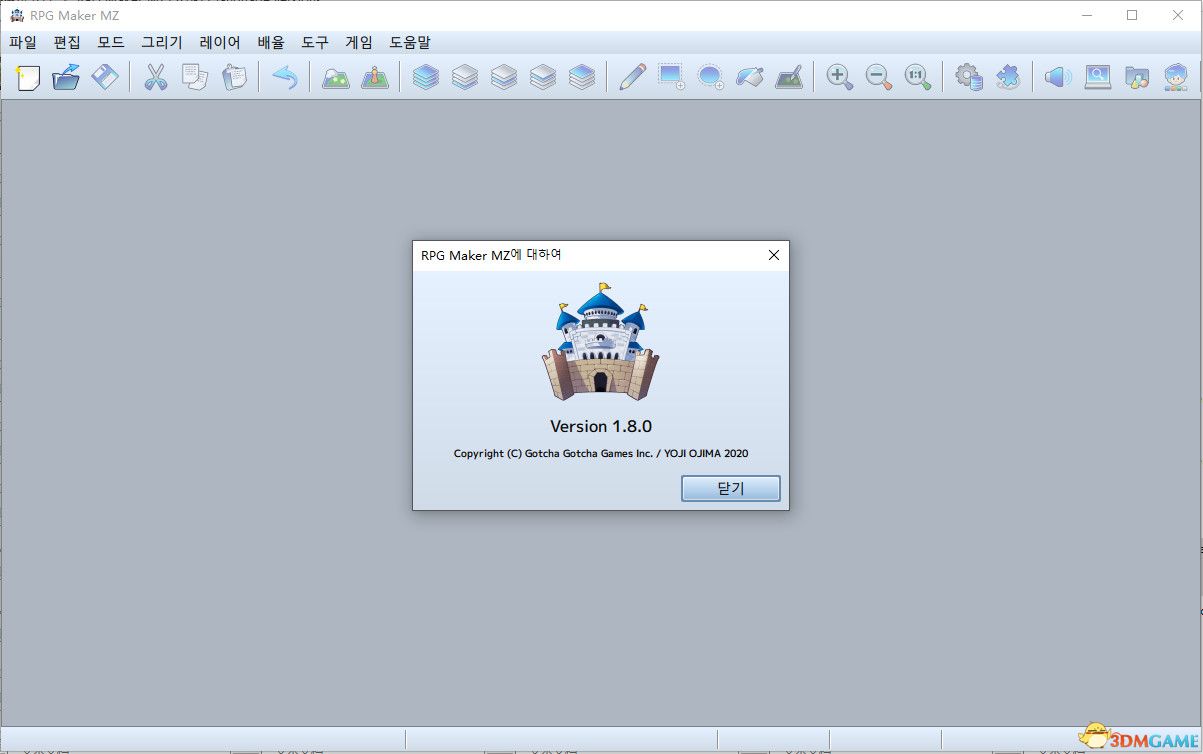Switch to Map editing mode icon

(x=336, y=77)
